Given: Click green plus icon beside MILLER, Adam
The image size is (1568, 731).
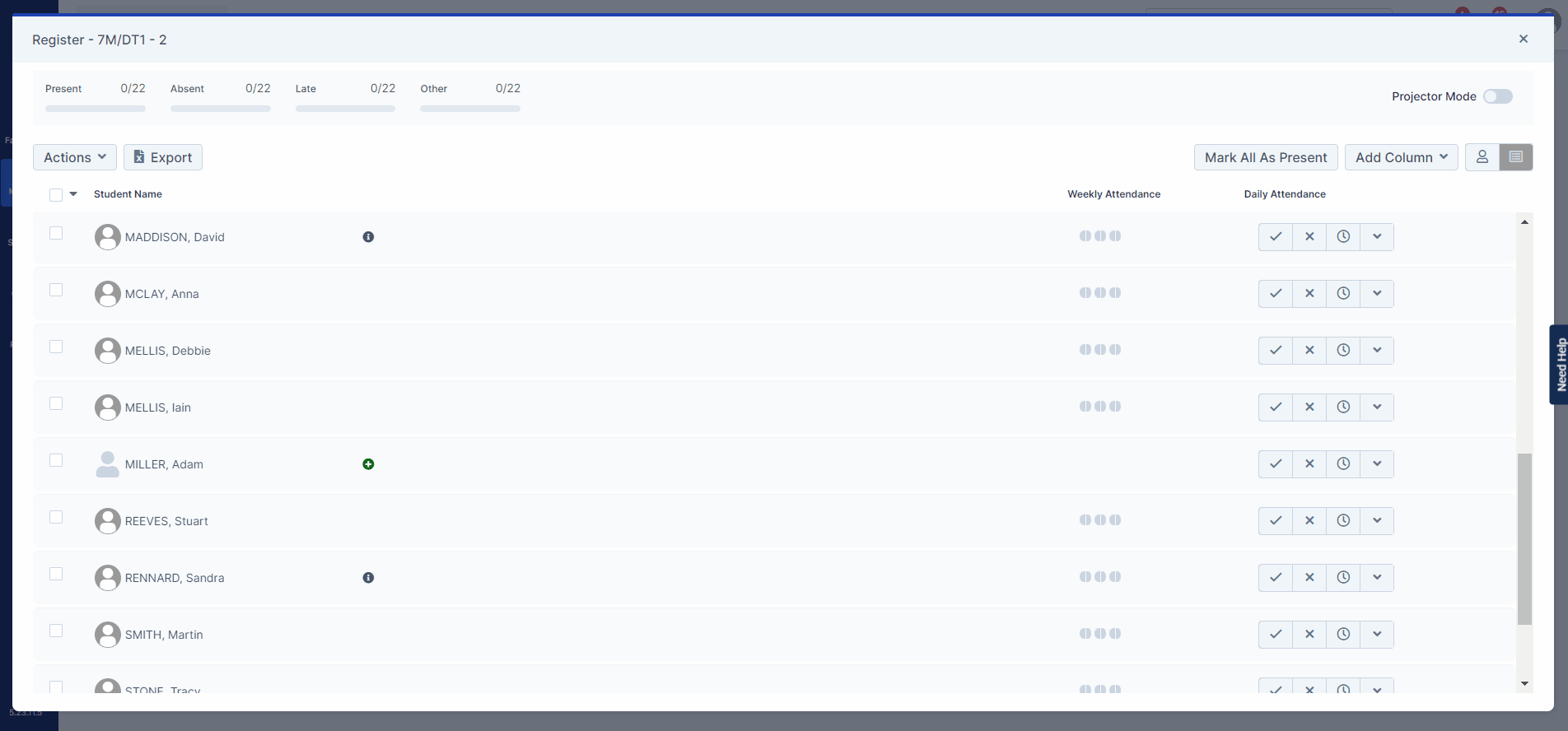Looking at the screenshot, I should click(x=368, y=464).
